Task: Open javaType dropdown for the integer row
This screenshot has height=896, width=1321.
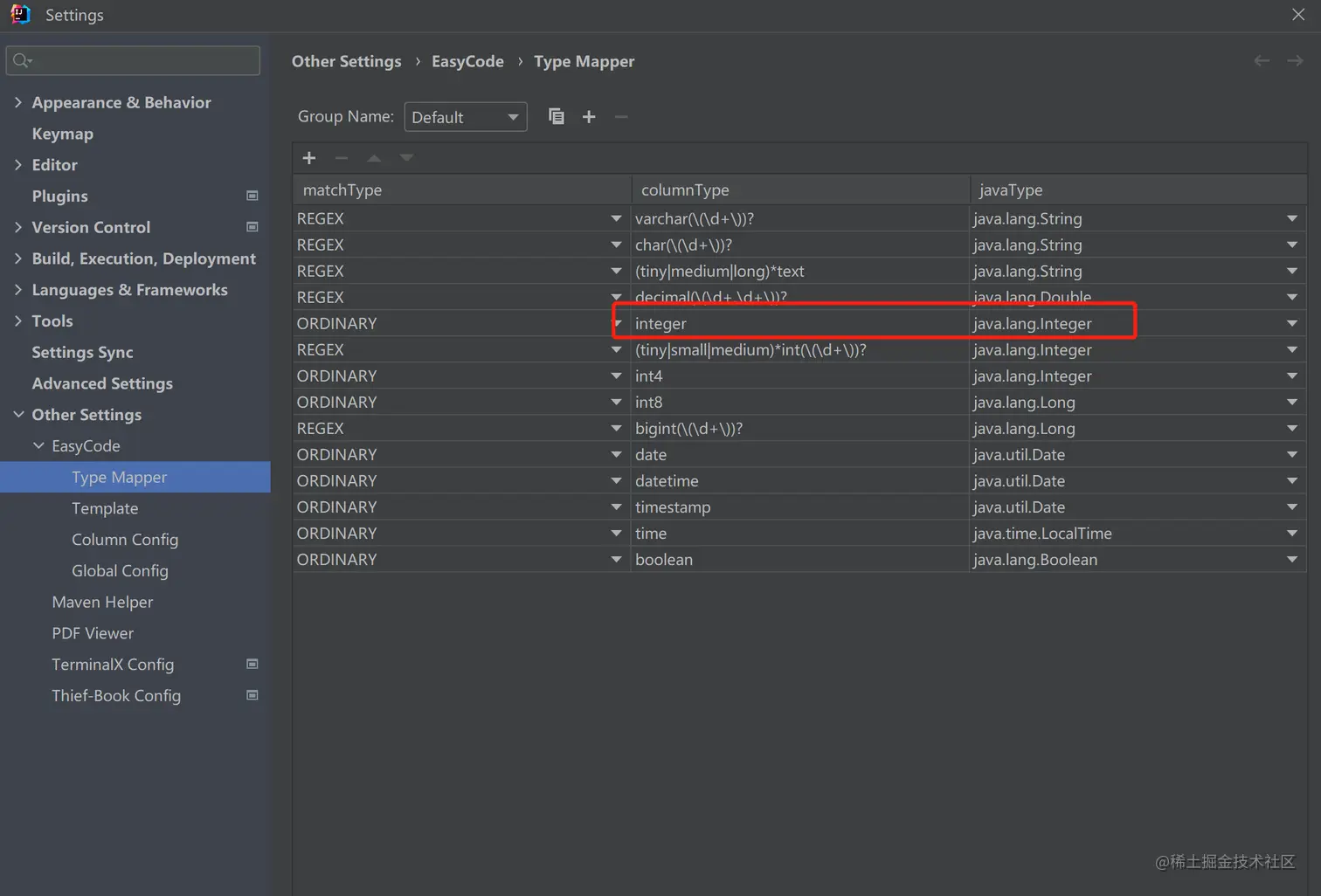Action: pos(1292,323)
